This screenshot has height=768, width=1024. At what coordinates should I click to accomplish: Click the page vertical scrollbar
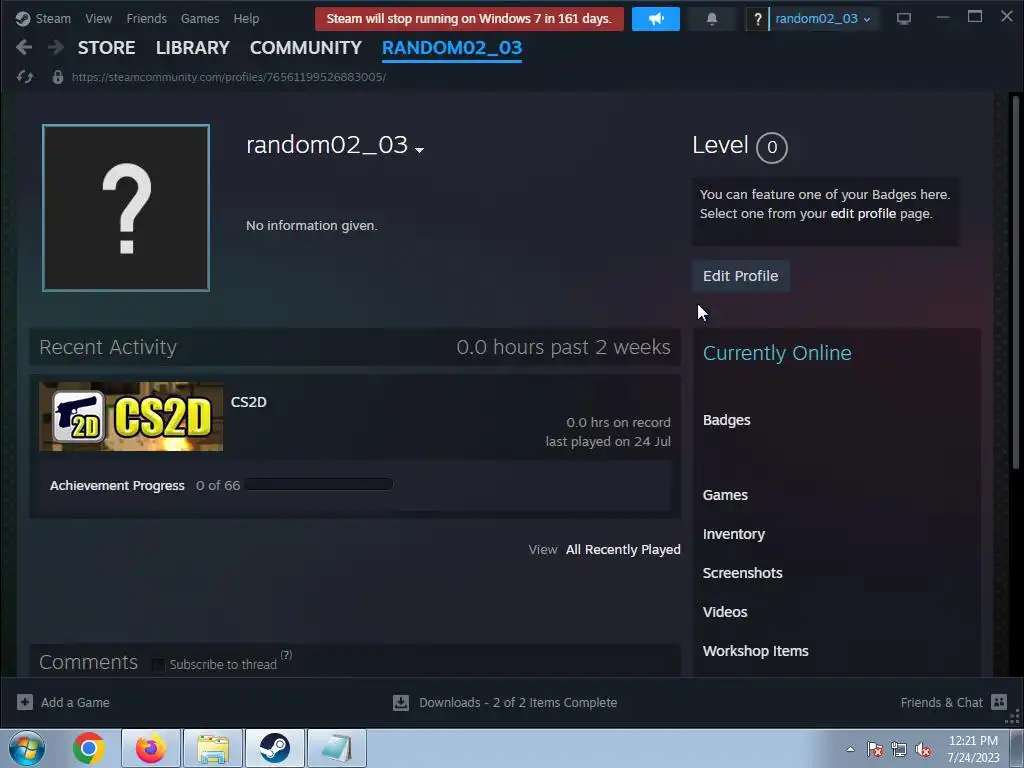1016,282
